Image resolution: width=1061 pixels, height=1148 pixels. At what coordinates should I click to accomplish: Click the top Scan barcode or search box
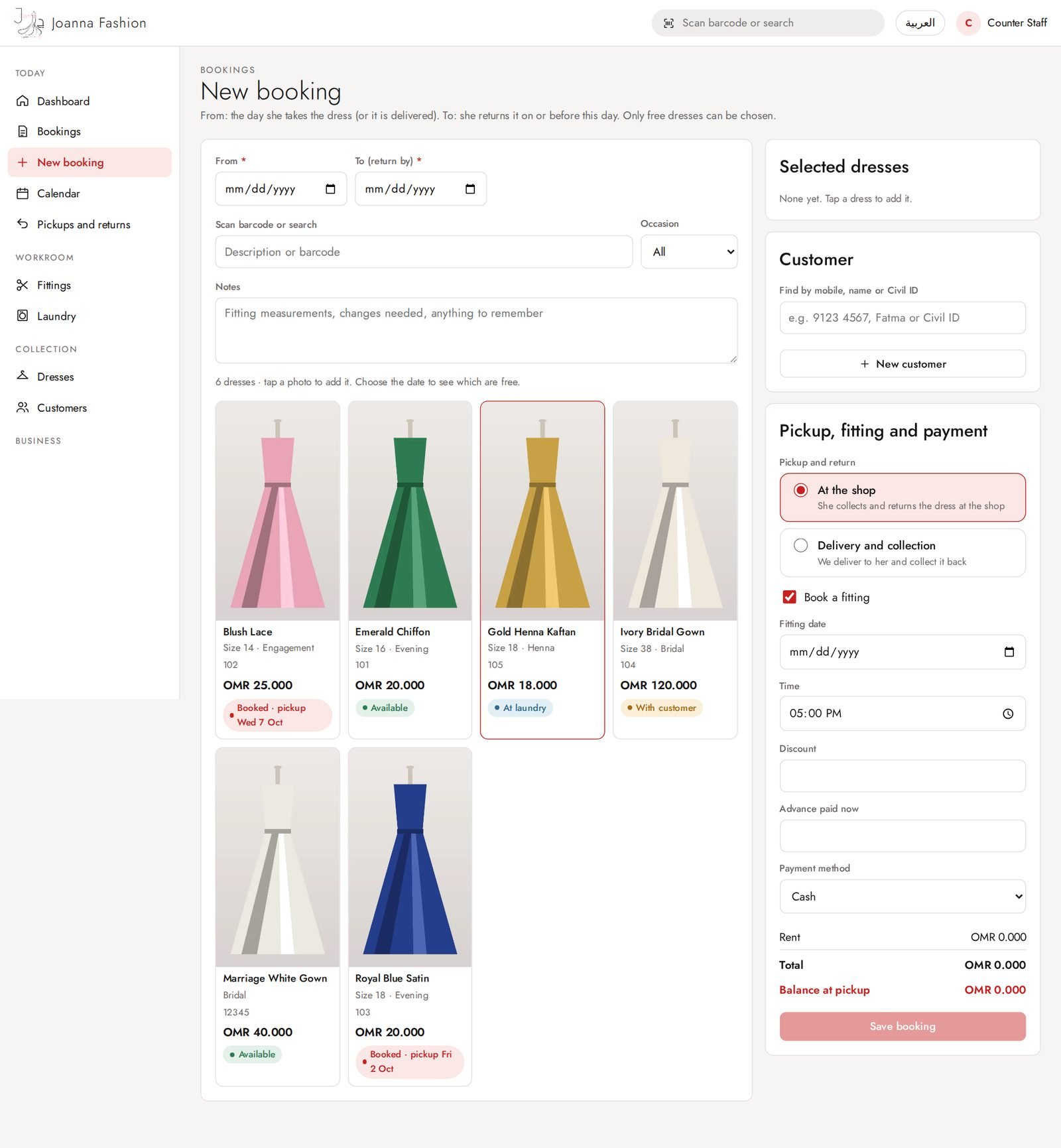click(768, 23)
